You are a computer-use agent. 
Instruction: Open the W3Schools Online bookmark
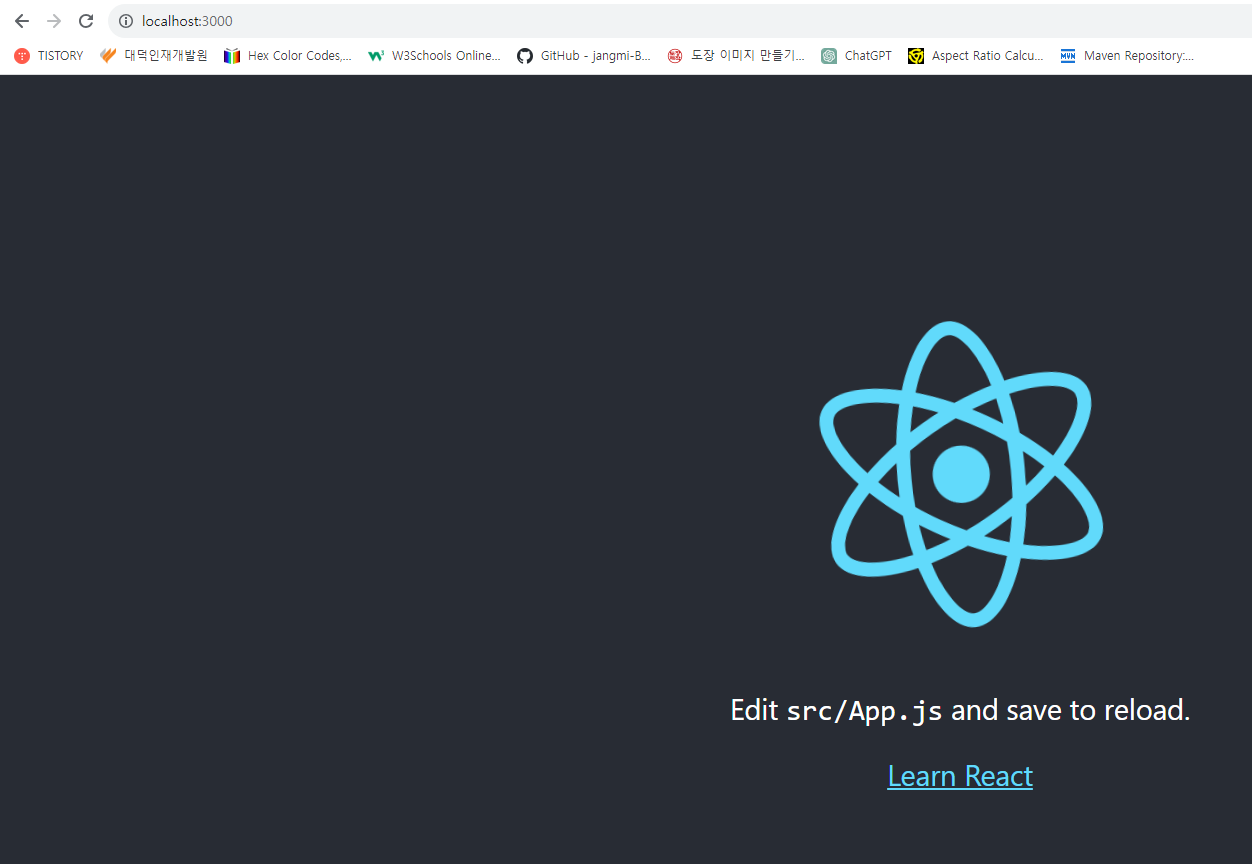tap(434, 56)
